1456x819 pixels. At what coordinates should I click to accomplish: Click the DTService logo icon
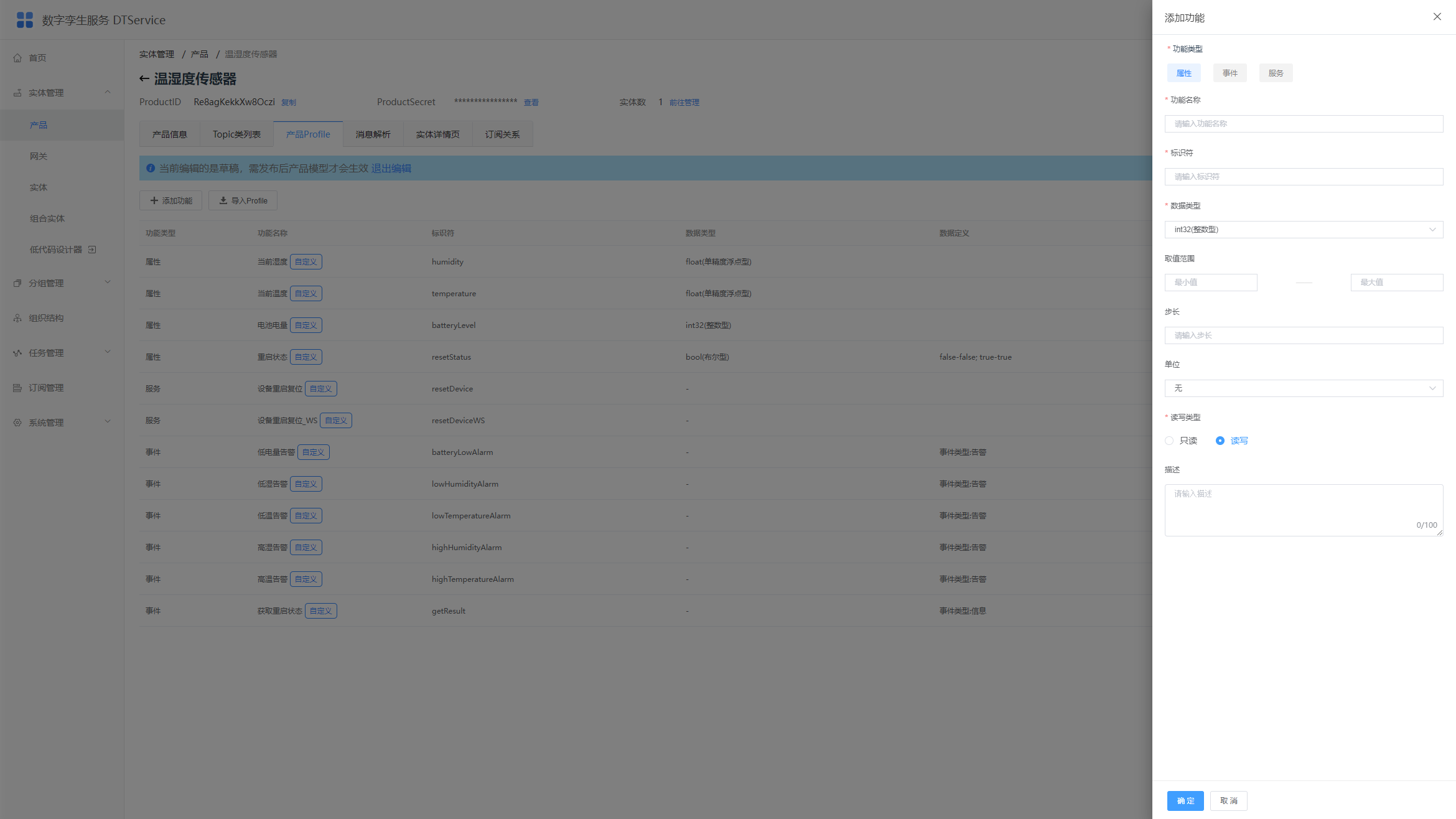(x=25, y=20)
